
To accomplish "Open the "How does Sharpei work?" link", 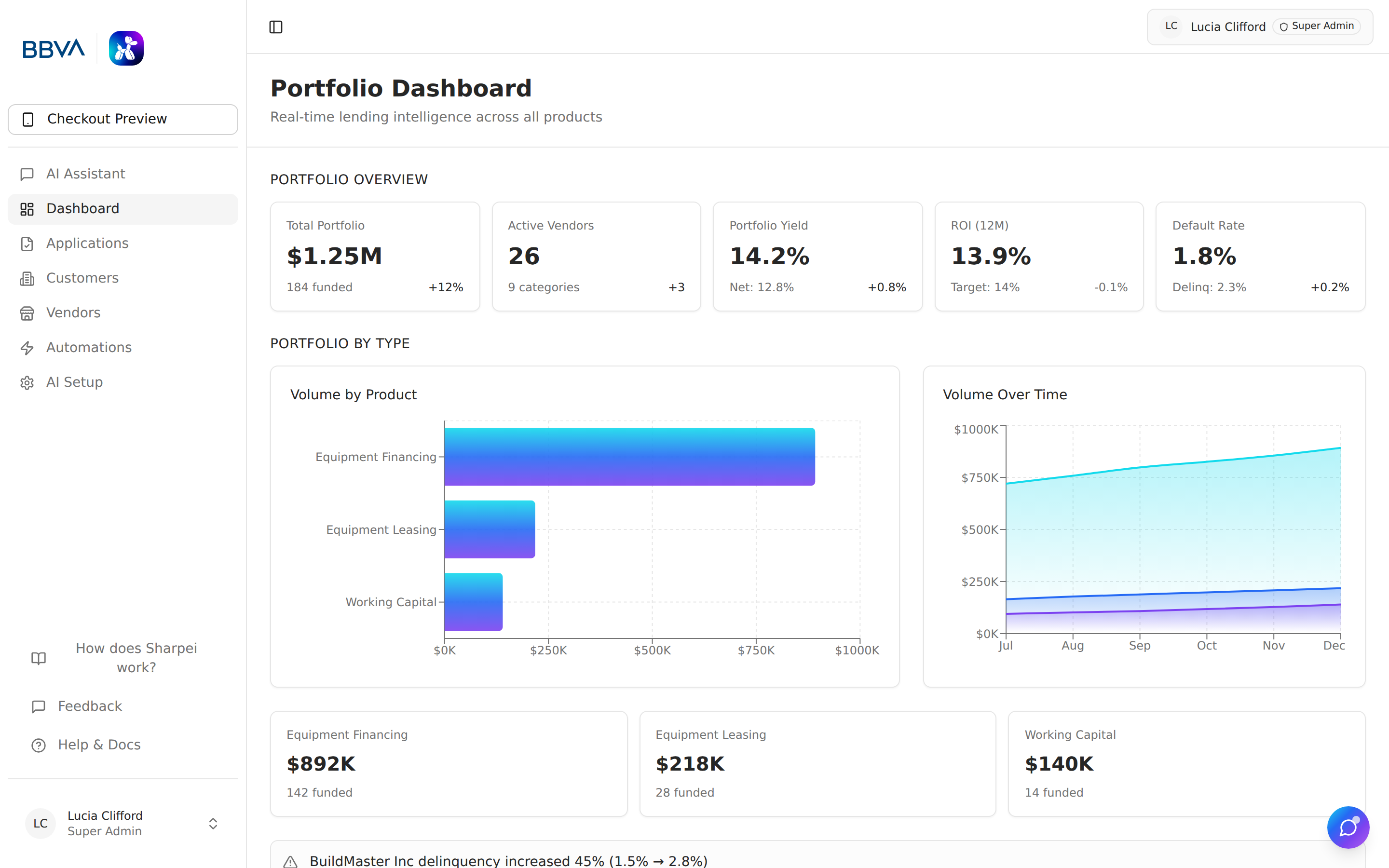I will 136,657.
